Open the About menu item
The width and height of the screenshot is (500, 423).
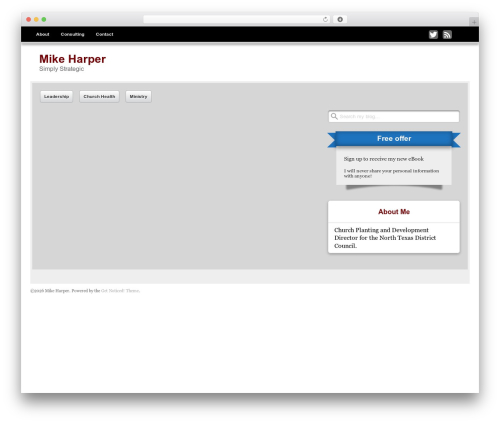coord(43,34)
